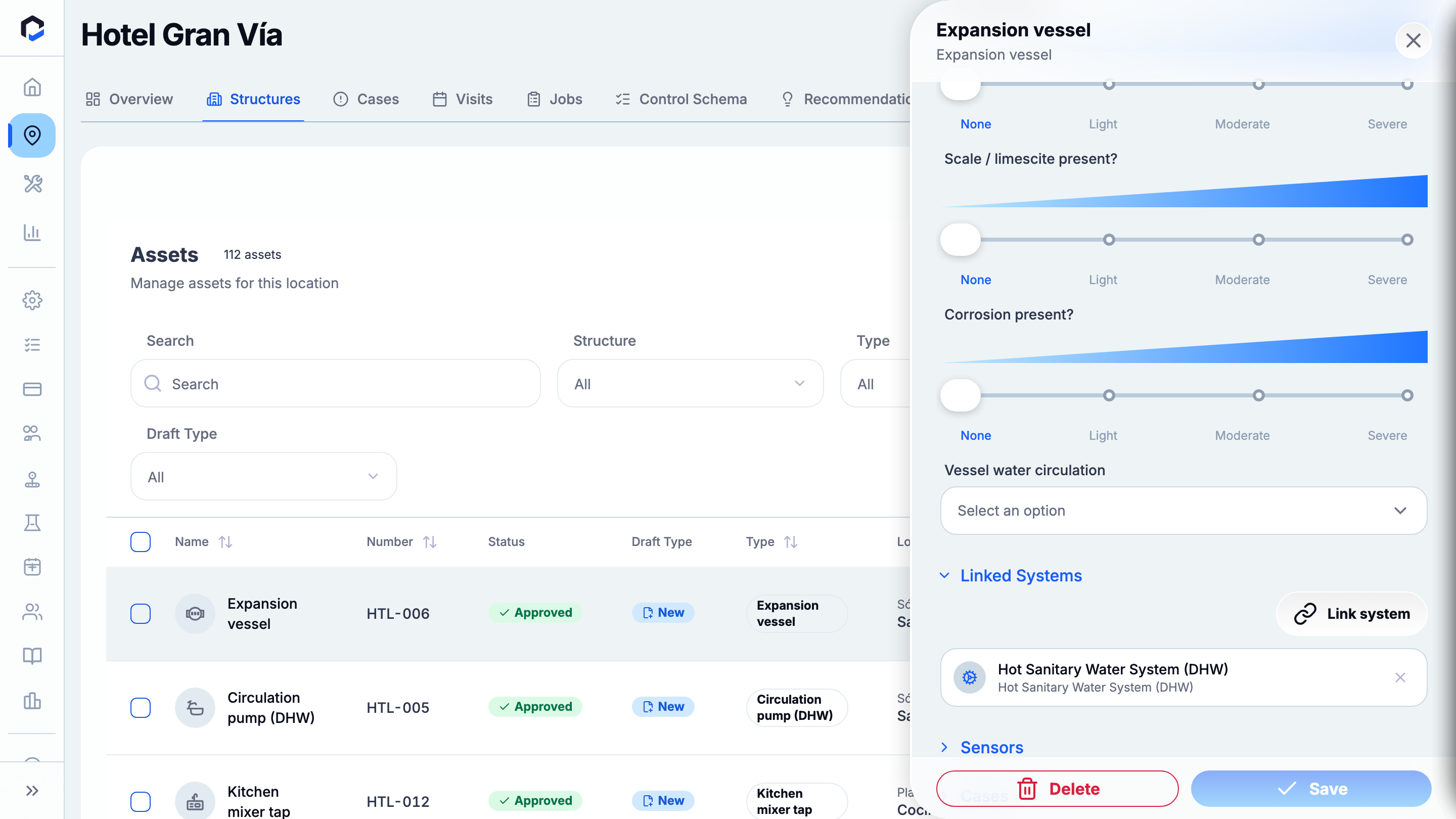Click the Circulation pump asset icon
The image size is (1456, 819).
pos(195,707)
